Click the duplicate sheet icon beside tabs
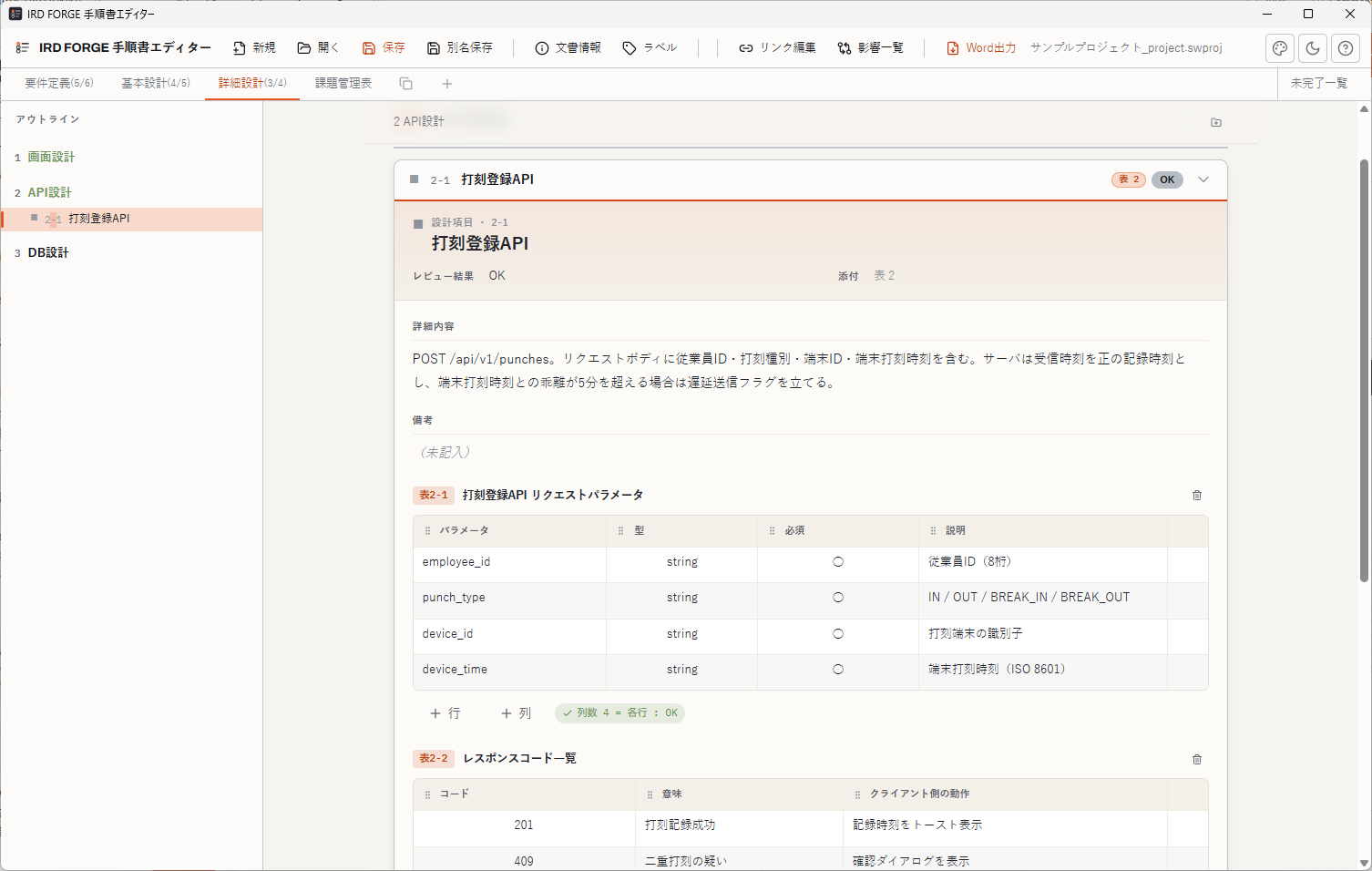 point(406,84)
